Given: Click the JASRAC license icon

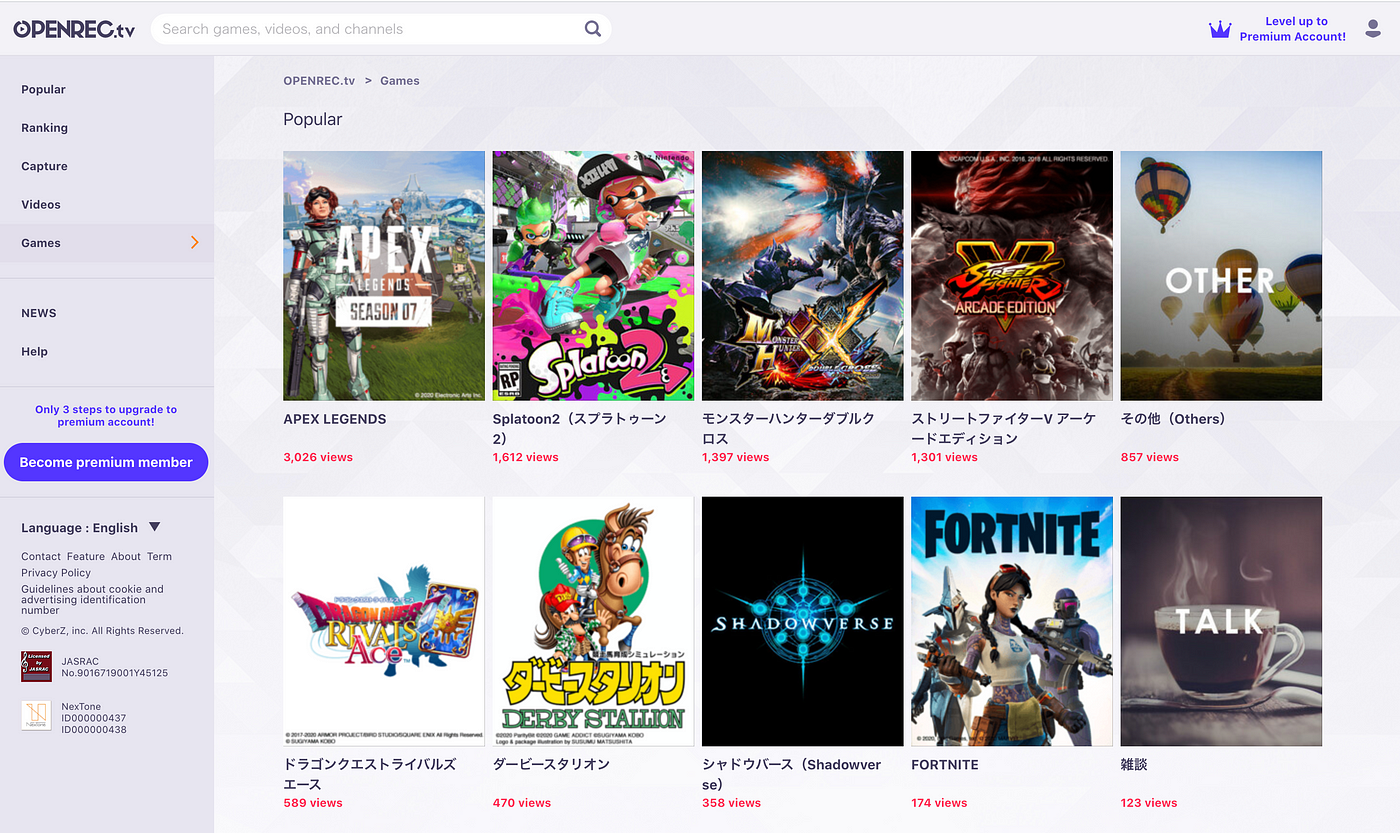Looking at the screenshot, I should pos(36,666).
